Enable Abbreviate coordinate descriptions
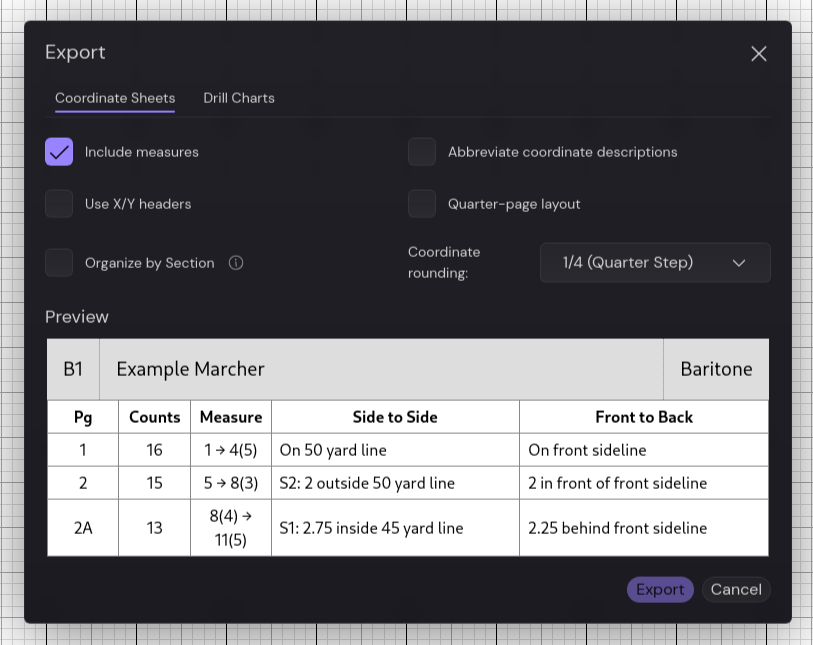Screen dimensions: 813x645 [422, 152]
